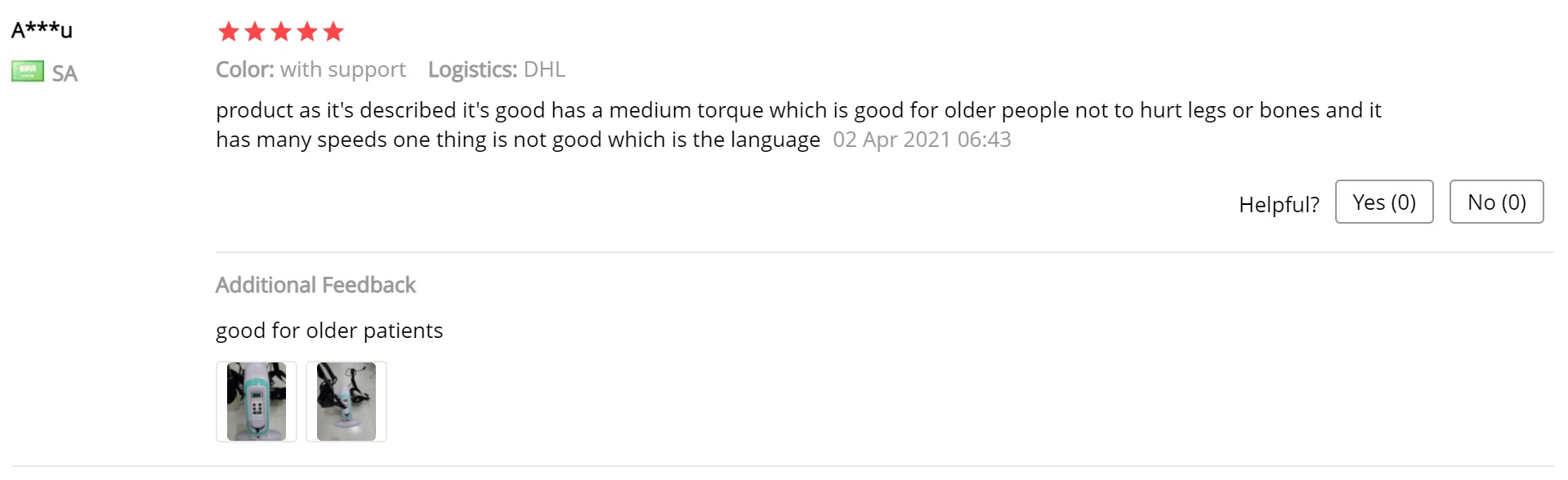Click the Saudi Arabia flag icon
This screenshot has height=480, width=1568.
[28, 72]
